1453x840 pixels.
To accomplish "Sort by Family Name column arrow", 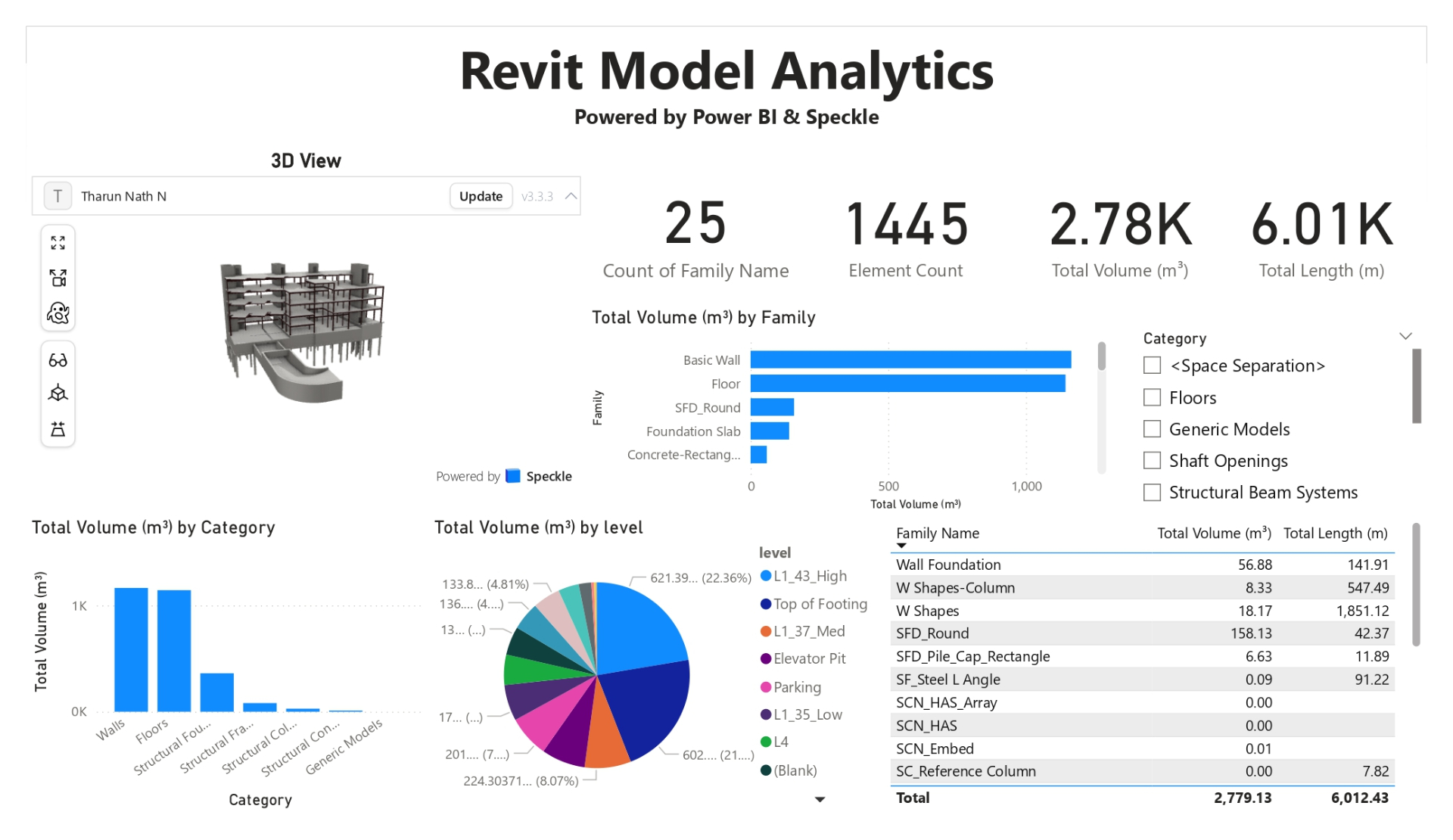I will (x=901, y=546).
